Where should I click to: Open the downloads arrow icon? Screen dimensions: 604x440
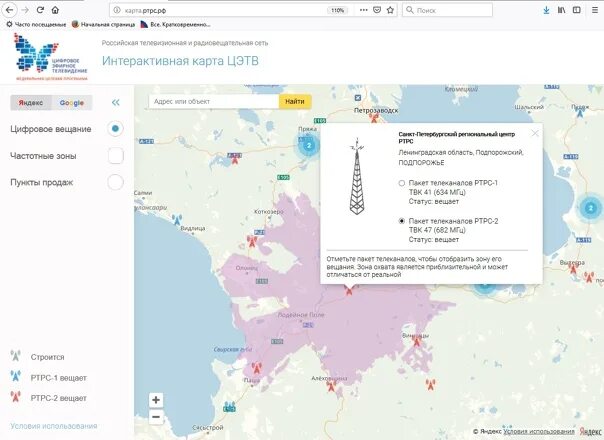point(546,10)
